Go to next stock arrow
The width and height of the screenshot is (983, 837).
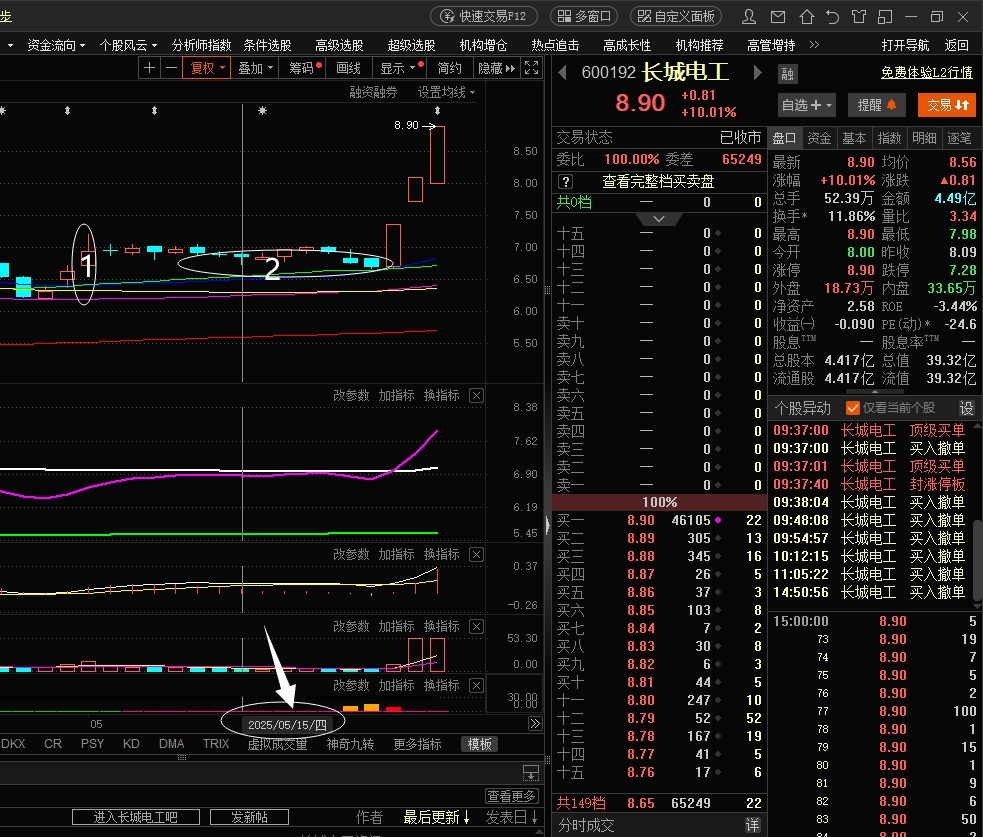(757, 73)
